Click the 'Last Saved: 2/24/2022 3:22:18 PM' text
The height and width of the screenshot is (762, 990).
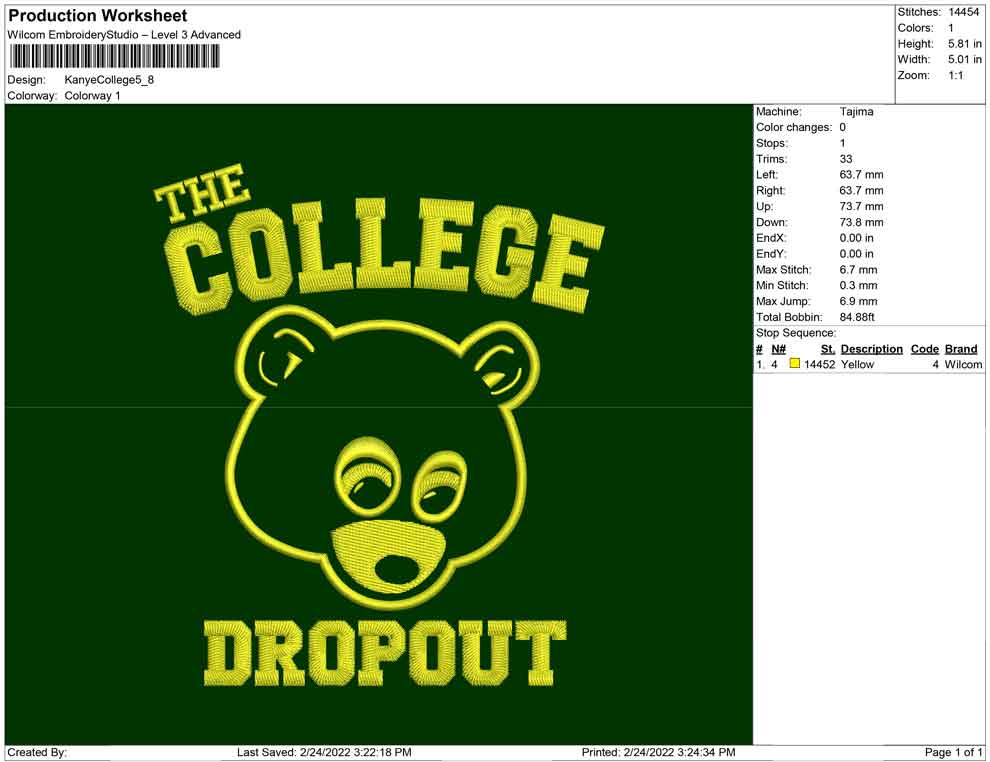pyautogui.click(x=325, y=752)
